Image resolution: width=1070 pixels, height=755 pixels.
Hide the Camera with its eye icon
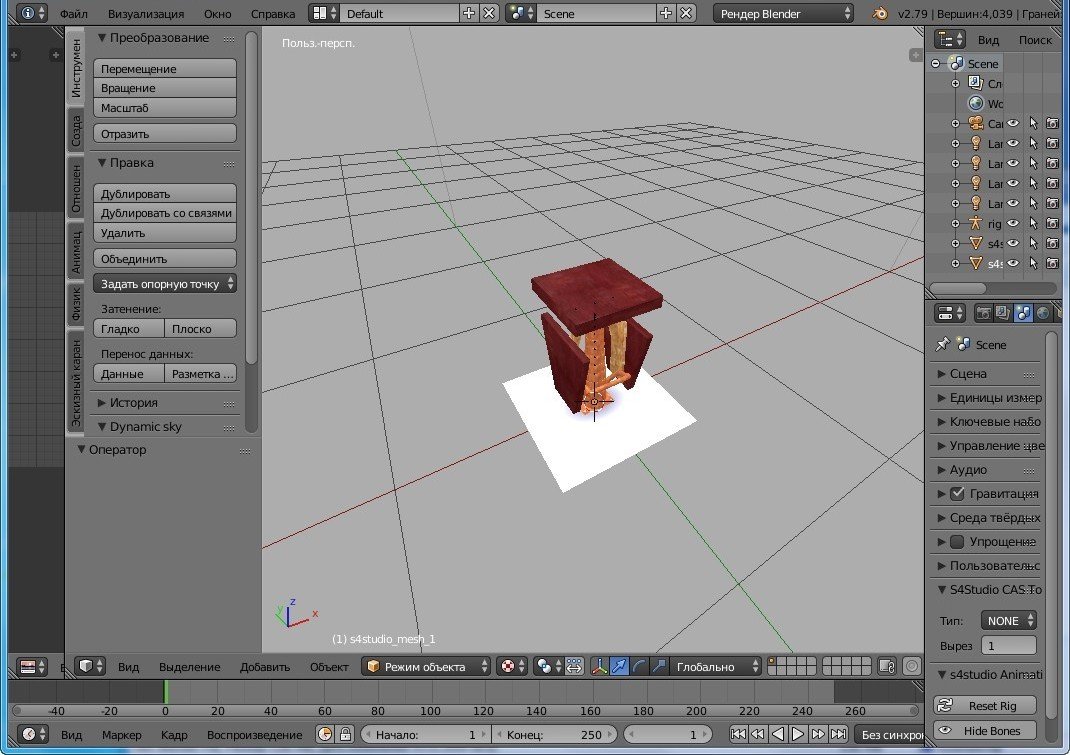coord(1013,124)
